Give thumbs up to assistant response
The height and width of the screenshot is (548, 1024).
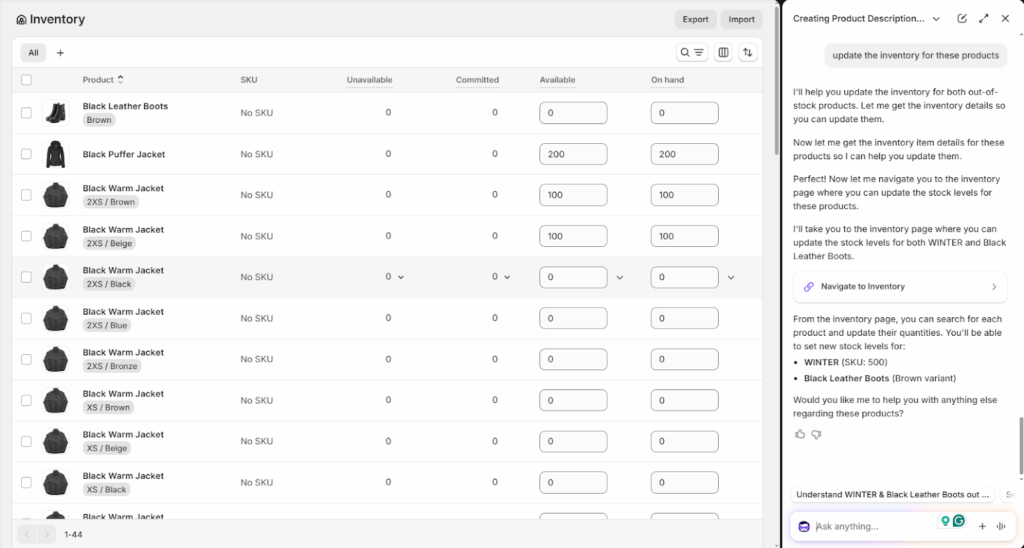(x=800, y=434)
